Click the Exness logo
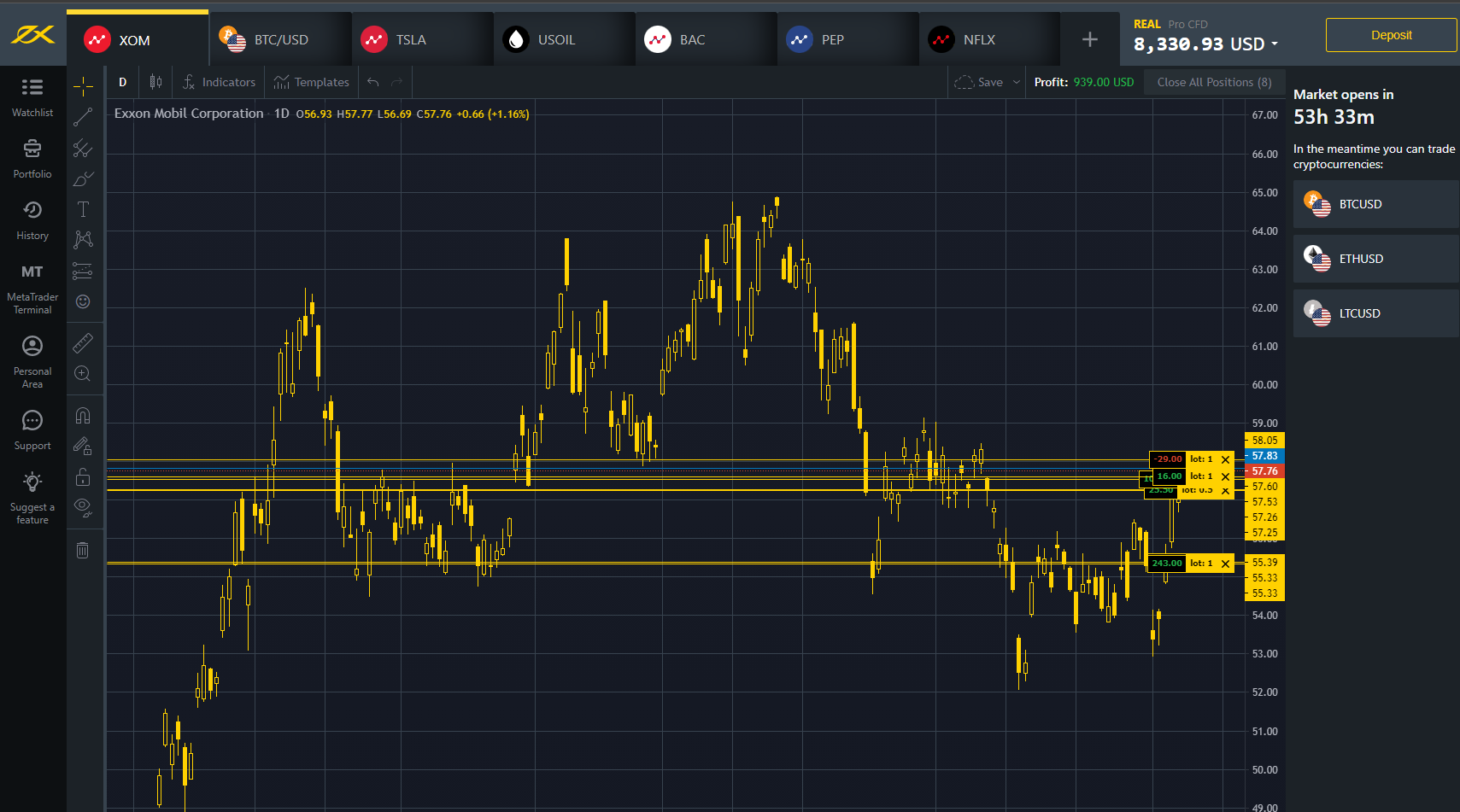The height and width of the screenshot is (812, 1460). 32,35
